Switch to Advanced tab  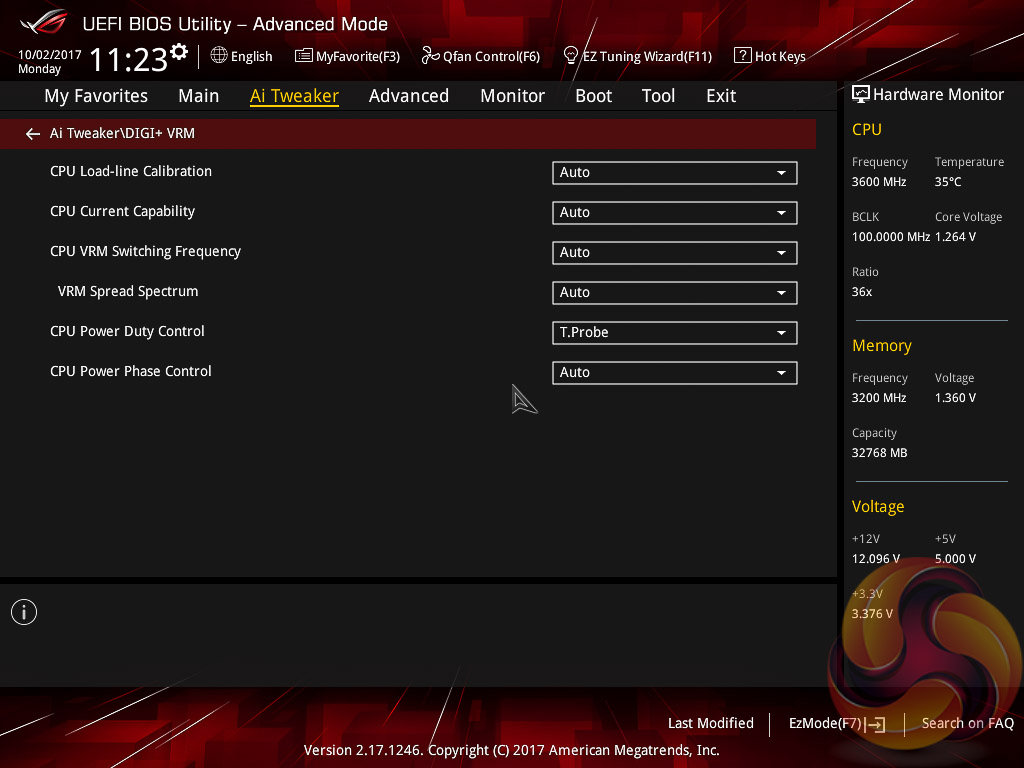tap(409, 96)
